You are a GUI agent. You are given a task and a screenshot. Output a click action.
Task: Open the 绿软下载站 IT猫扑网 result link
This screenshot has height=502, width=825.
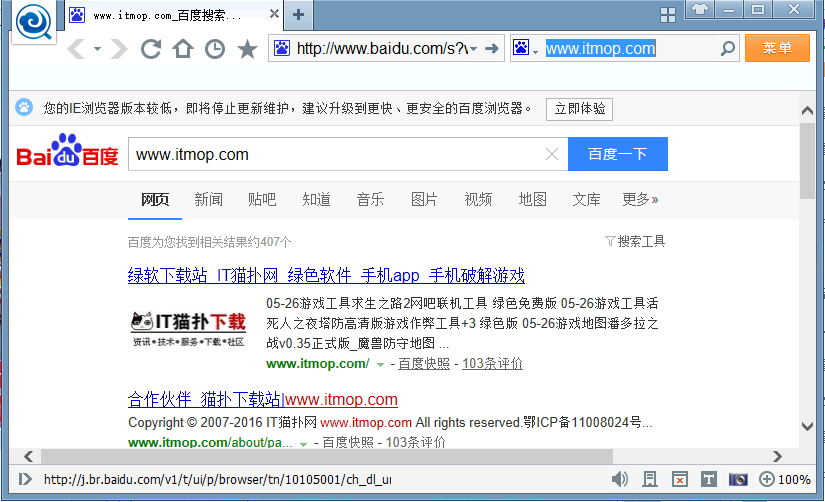(x=326, y=275)
